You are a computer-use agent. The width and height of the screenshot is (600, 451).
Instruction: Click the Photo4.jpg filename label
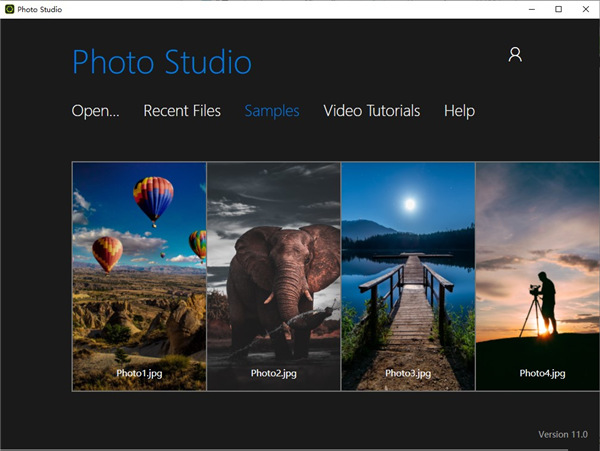[542, 373]
